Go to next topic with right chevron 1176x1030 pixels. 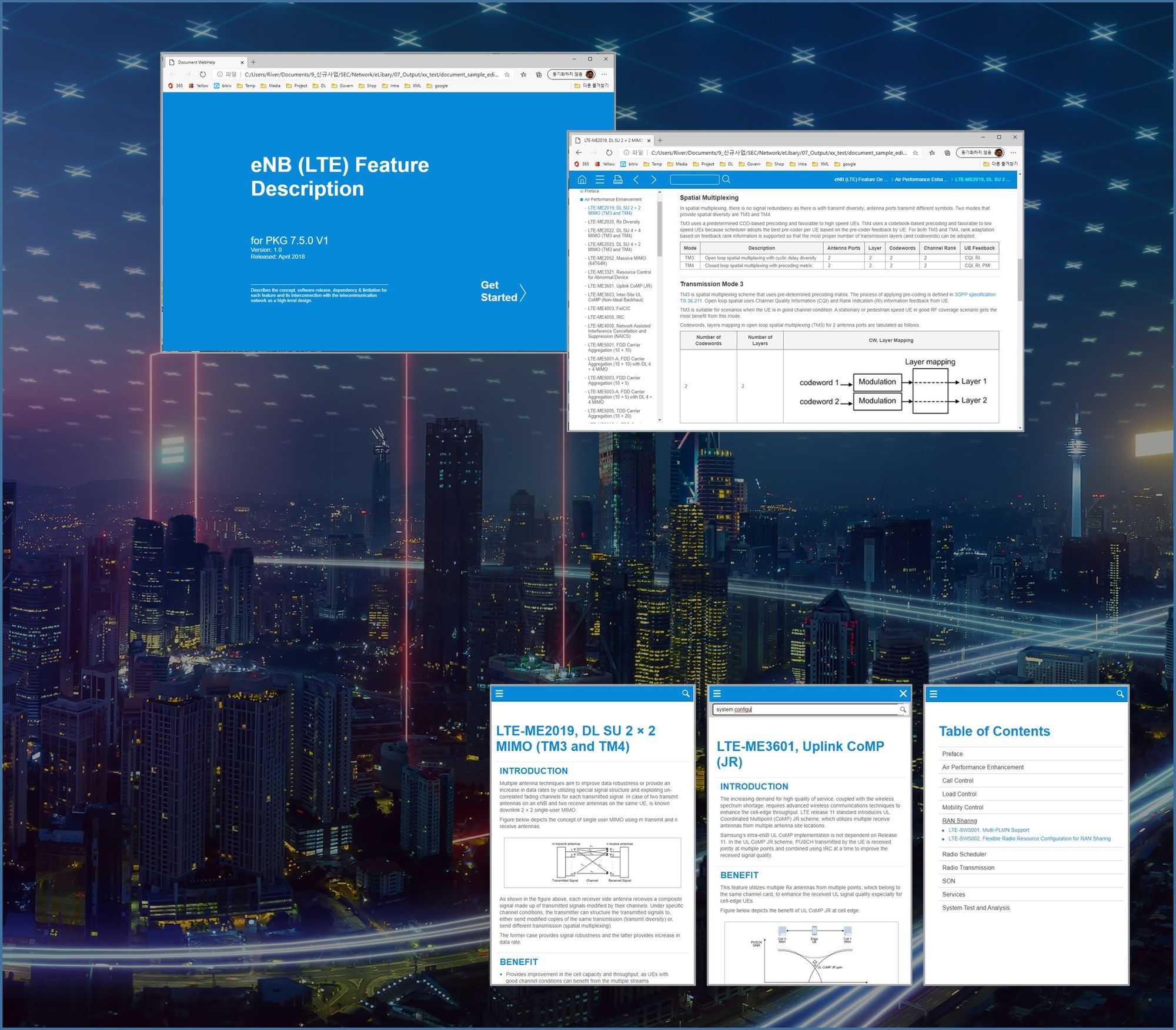pyautogui.click(x=653, y=179)
